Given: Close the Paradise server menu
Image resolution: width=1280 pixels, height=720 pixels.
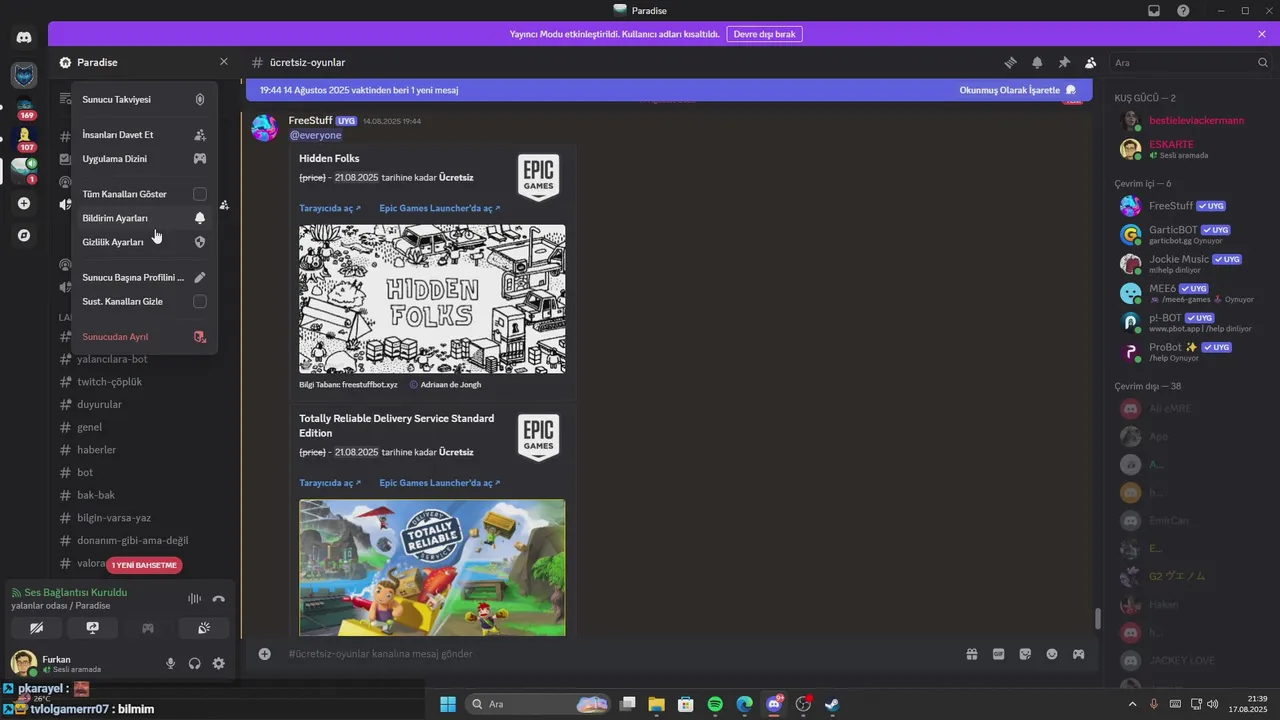Looking at the screenshot, I should 223,62.
